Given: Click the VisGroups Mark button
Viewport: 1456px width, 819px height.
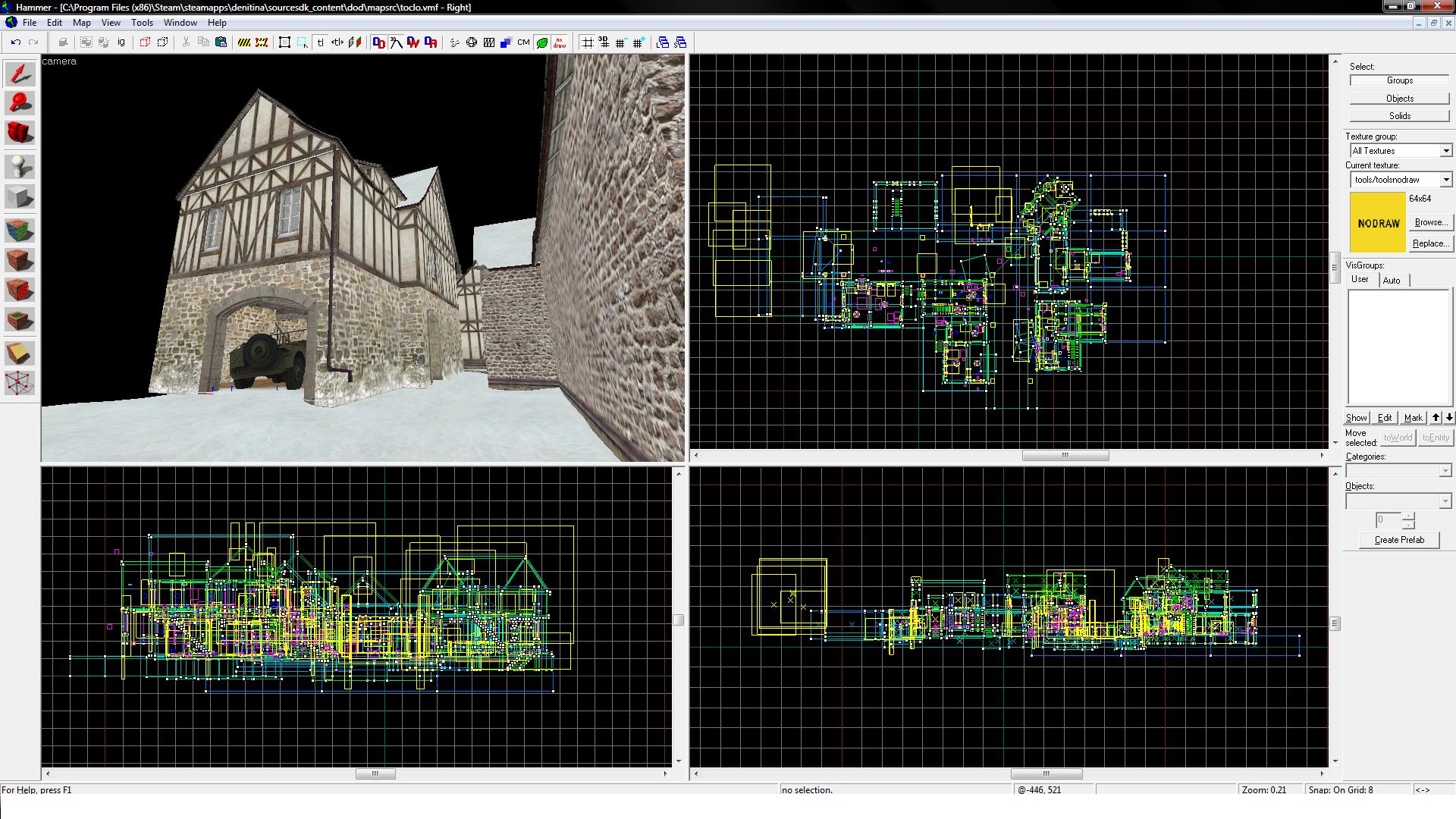Looking at the screenshot, I should (x=1414, y=418).
